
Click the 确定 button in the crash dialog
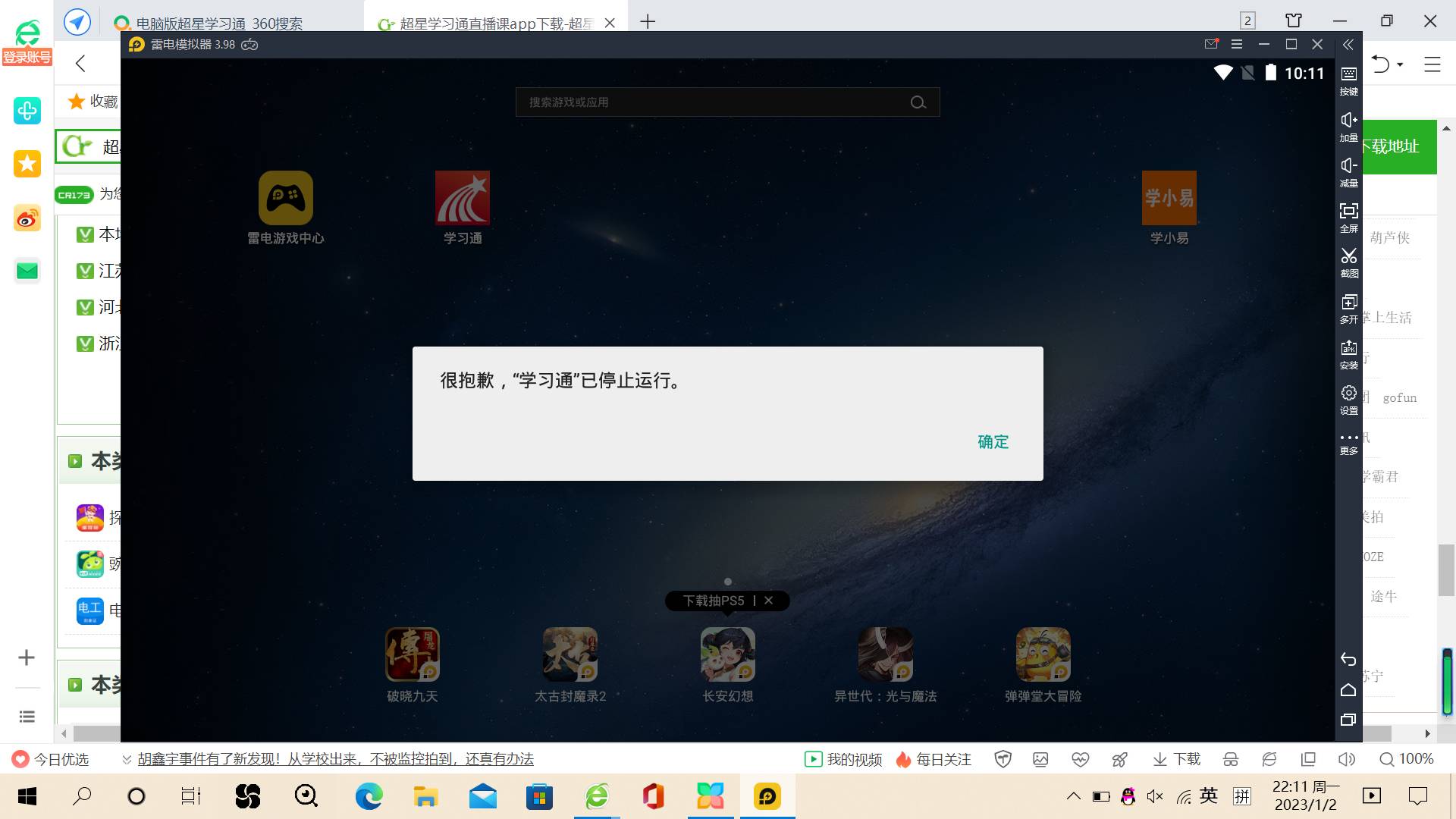[993, 441]
